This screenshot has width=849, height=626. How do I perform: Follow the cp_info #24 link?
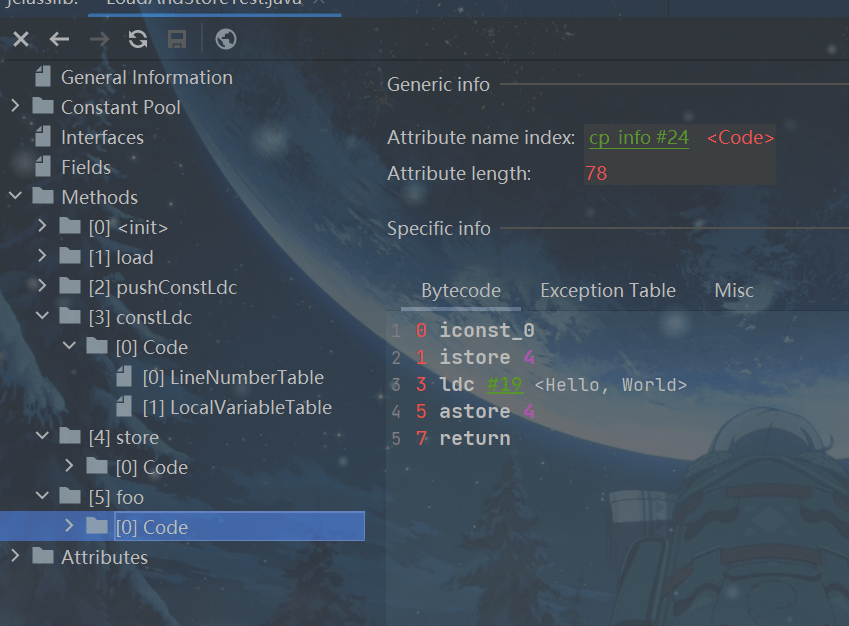click(x=639, y=138)
